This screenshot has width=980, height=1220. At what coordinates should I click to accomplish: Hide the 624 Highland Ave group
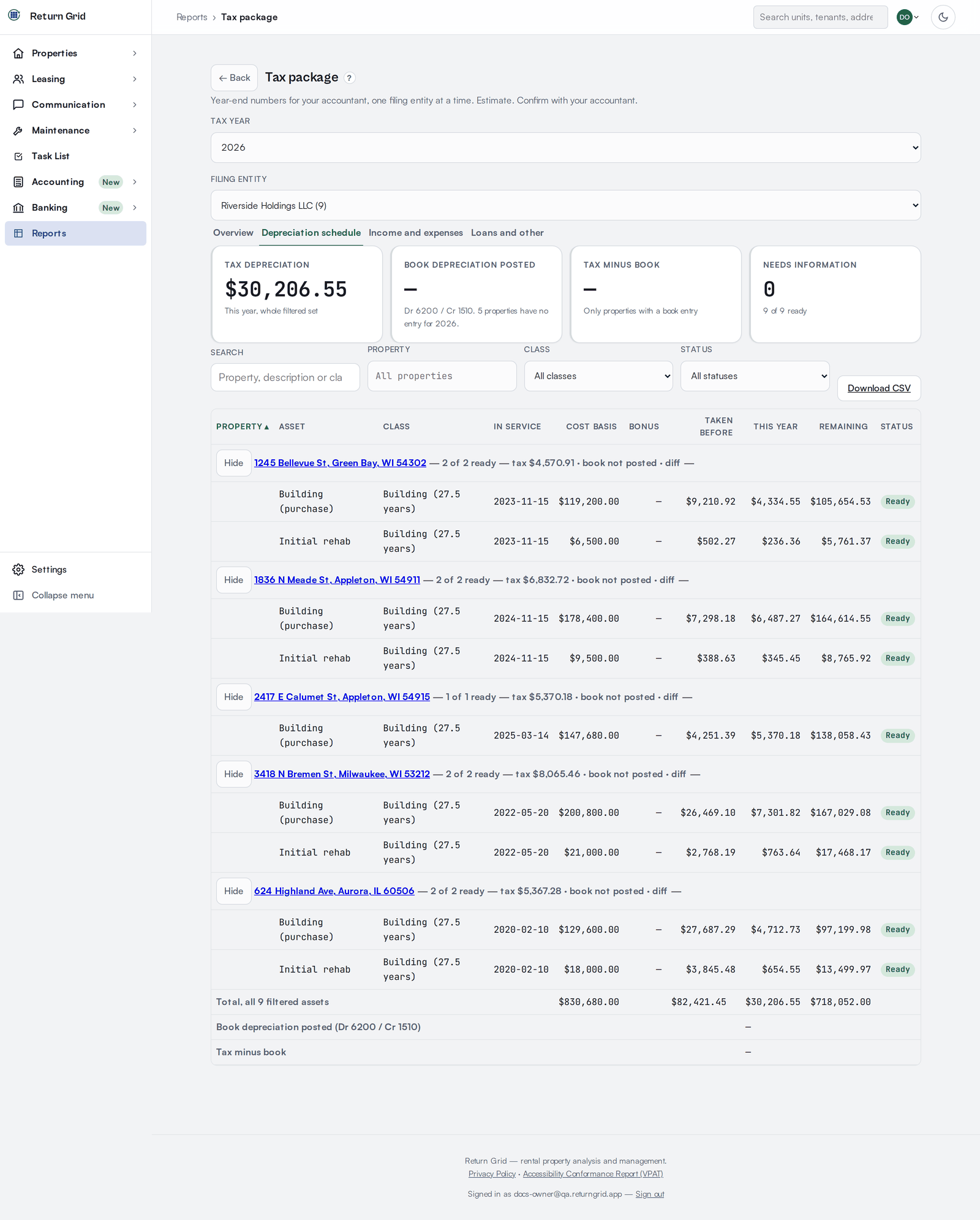coord(233,891)
